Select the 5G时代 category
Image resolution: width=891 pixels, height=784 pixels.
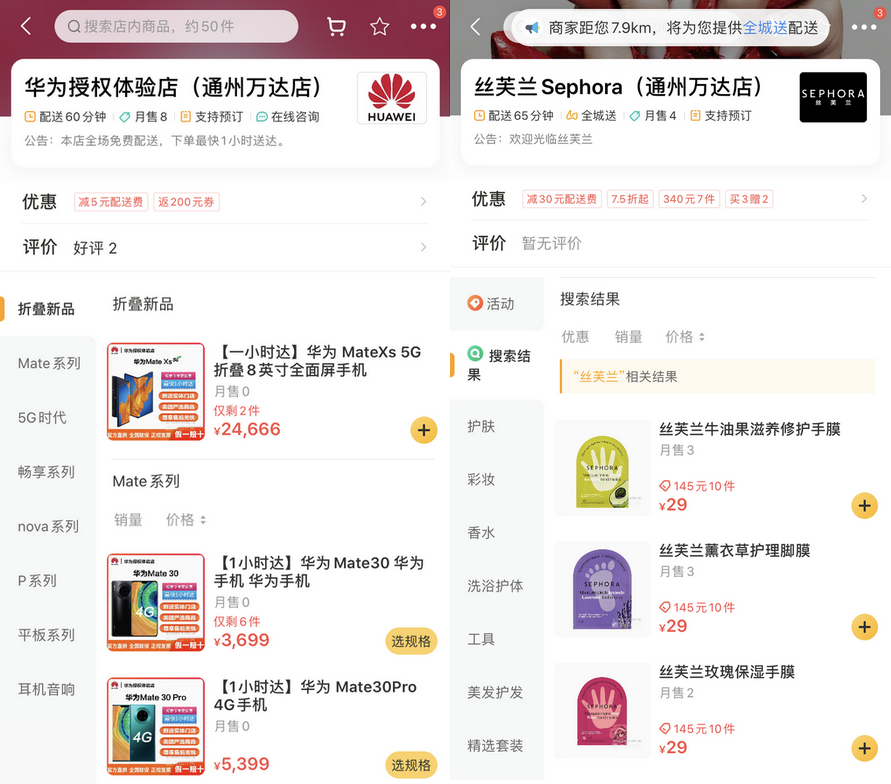(42, 418)
